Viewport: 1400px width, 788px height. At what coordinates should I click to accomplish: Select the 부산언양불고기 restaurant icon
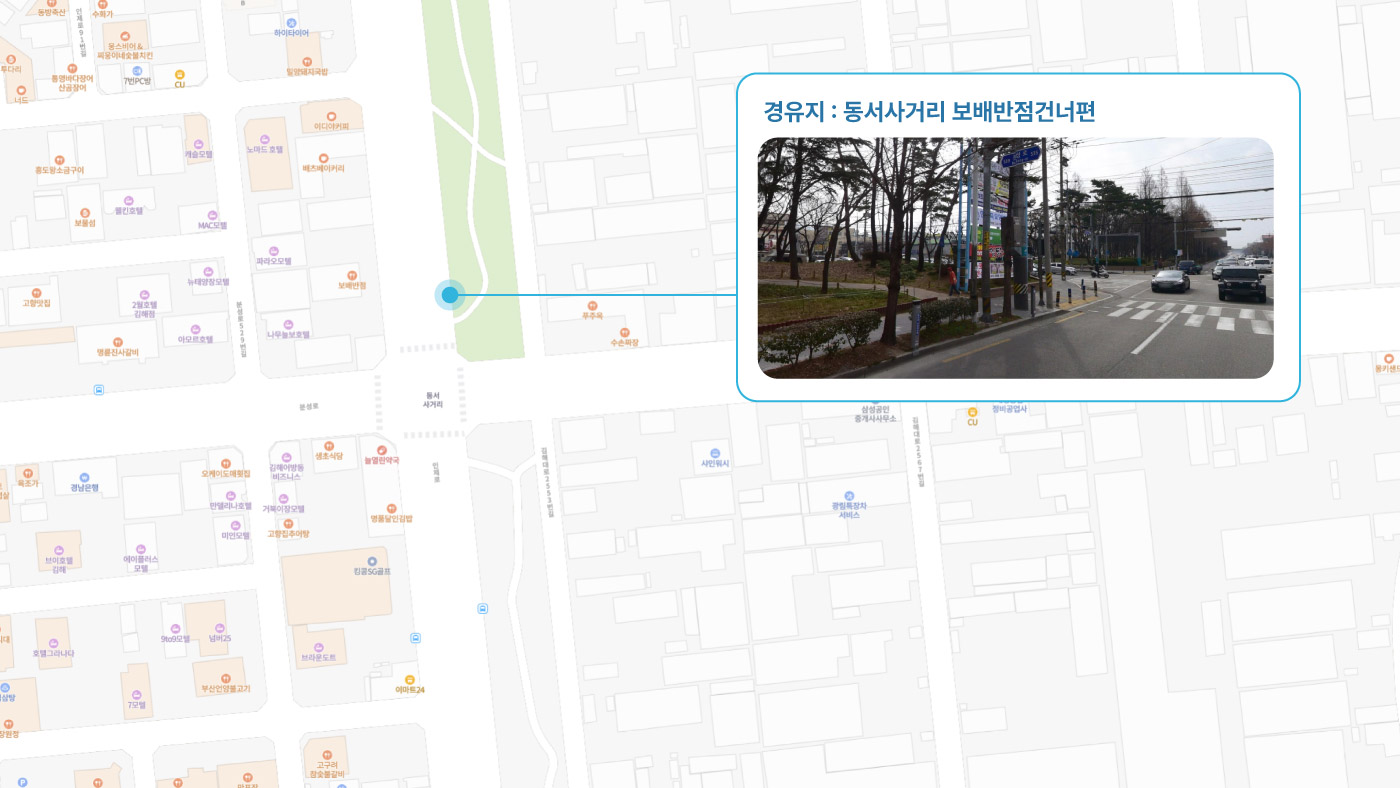[225, 678]
